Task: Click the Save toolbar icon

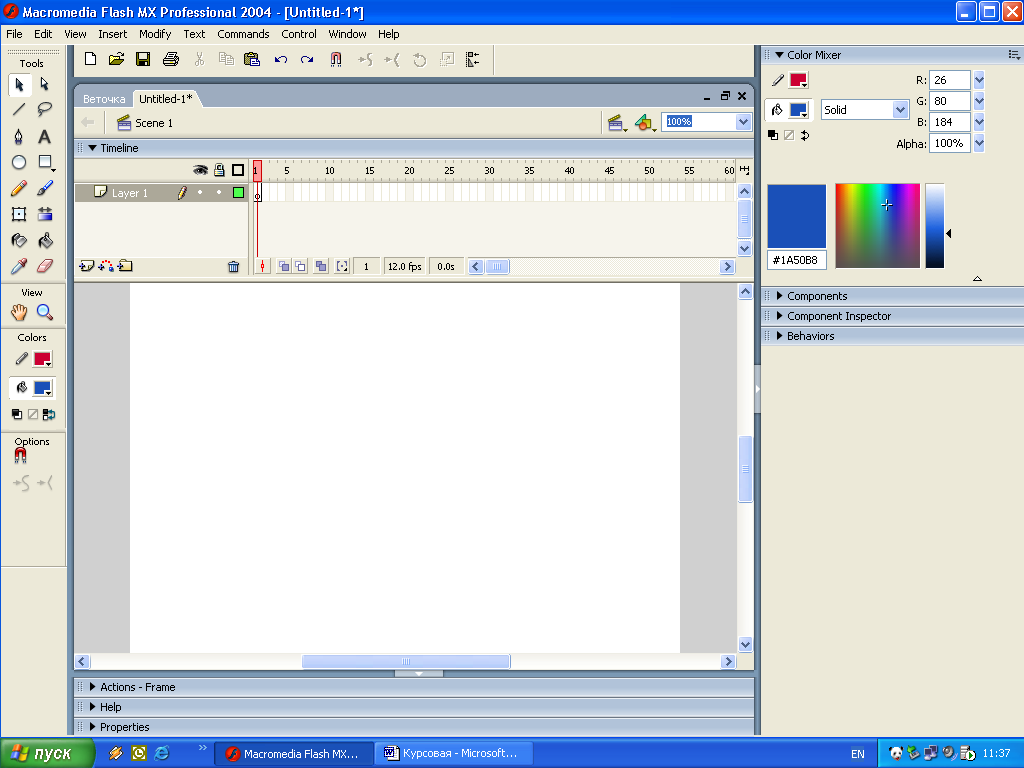Action: click(x=143, y=59)
